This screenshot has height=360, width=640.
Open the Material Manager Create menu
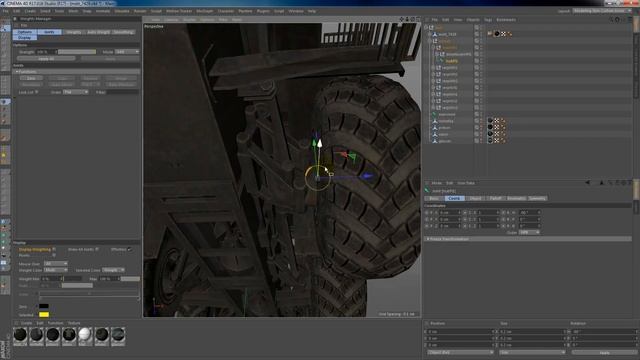[27, 323]
